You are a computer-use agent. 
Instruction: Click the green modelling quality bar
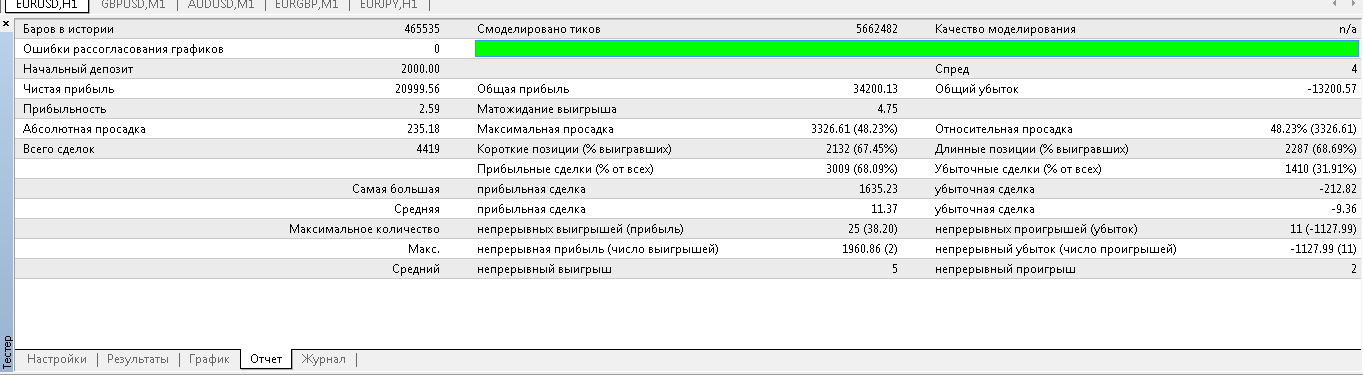pyautogui.click(x=917, y=48)
